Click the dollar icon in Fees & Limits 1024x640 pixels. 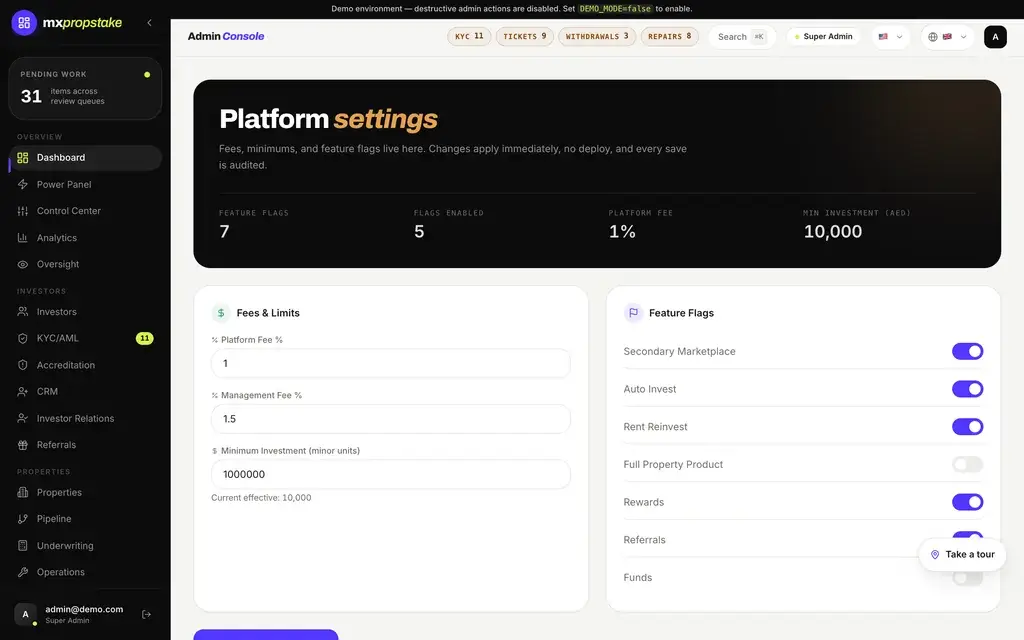click(221, 313)
